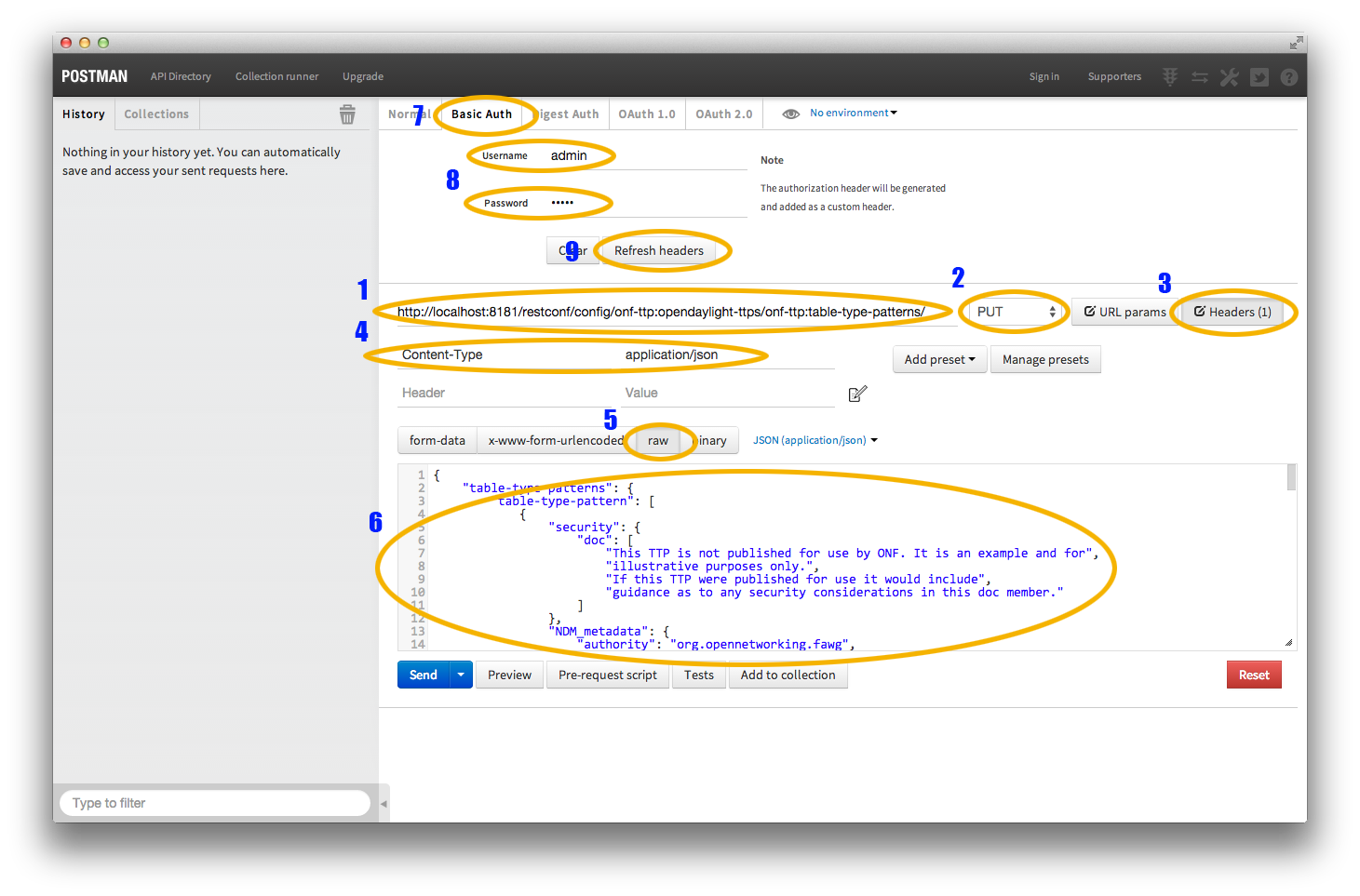
Task: Click the "authority" line in body editor
Action: click(x=716, y=644)
